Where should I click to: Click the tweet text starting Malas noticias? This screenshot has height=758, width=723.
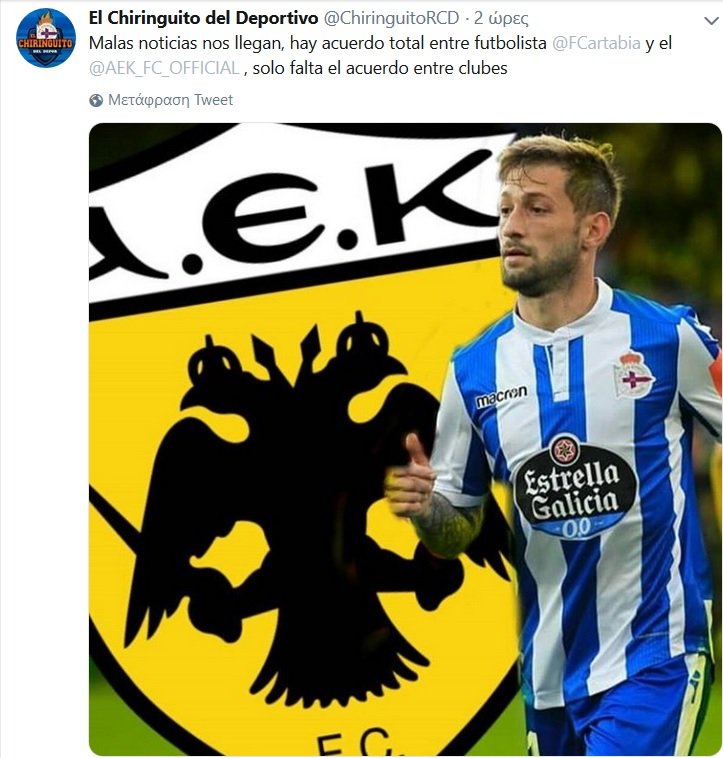tap(380, 56)
